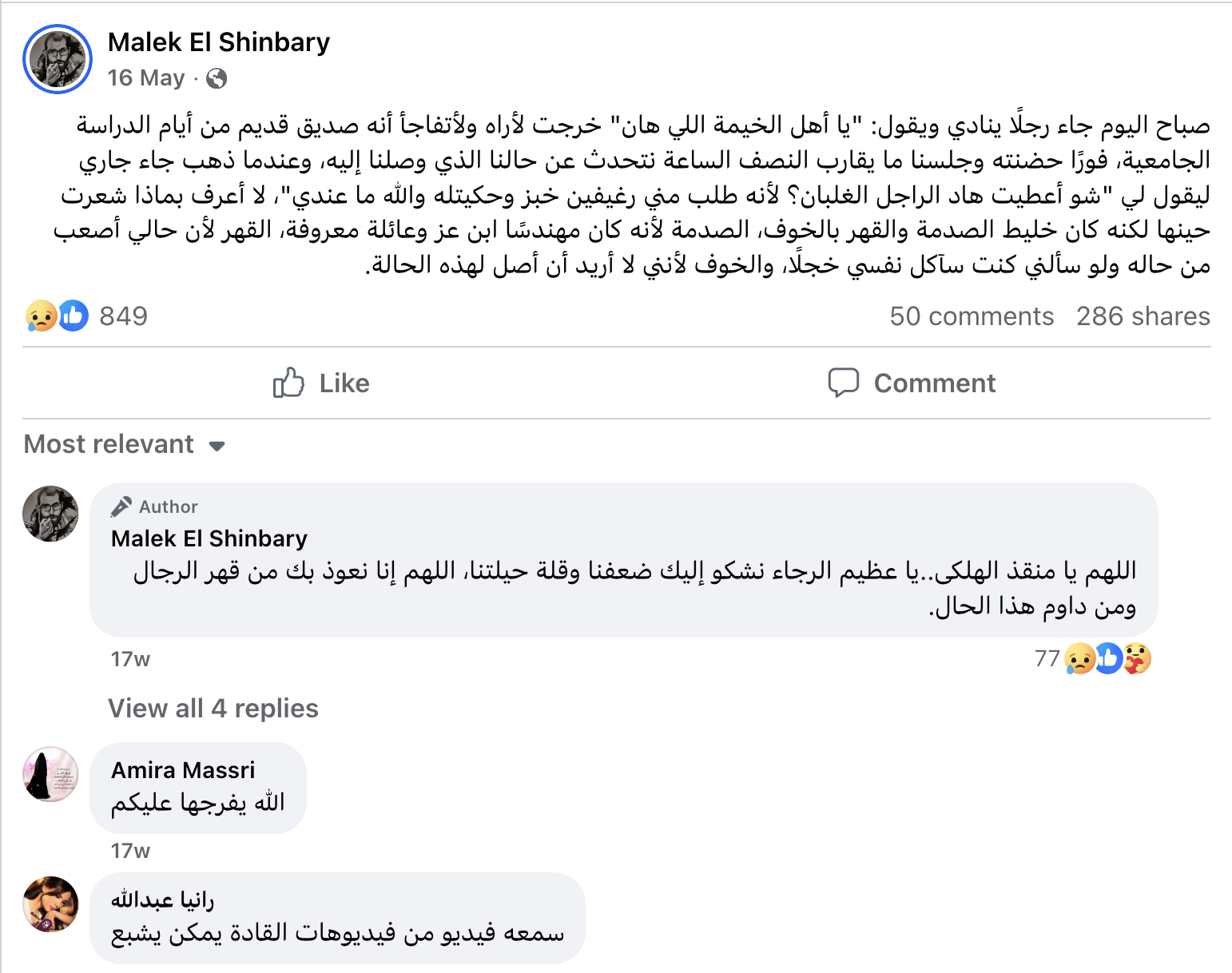
Task: Open the 50 comments link
Action: [x=972, y=316]
